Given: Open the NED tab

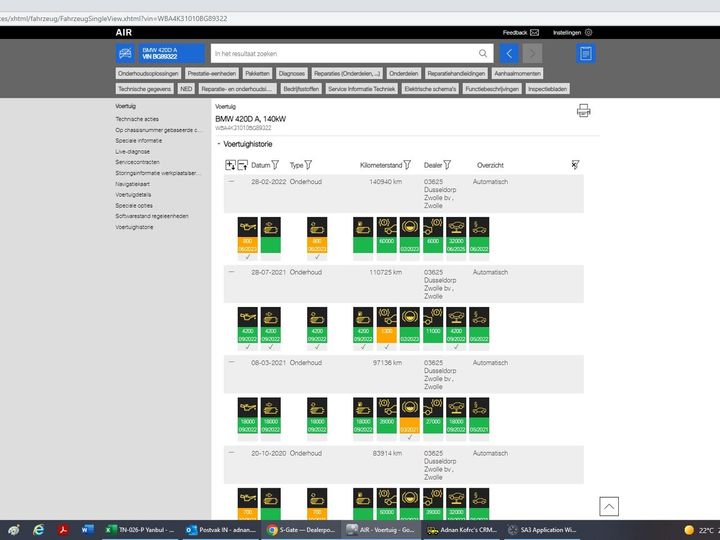Looking at the screenshot, I should (x=186, y=89).
